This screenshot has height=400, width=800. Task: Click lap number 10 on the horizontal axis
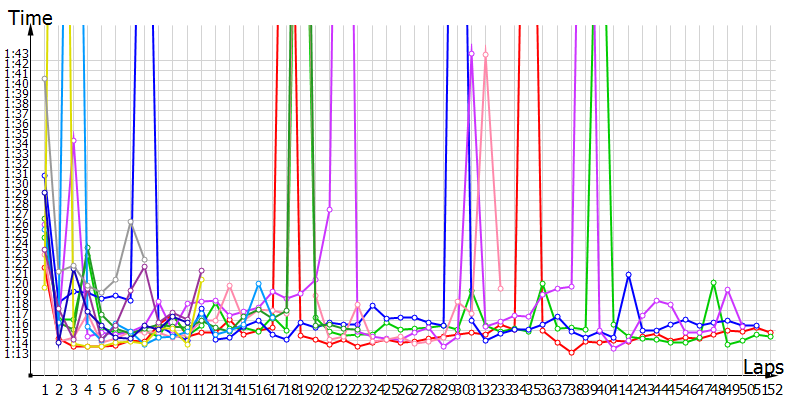point(177,389)
